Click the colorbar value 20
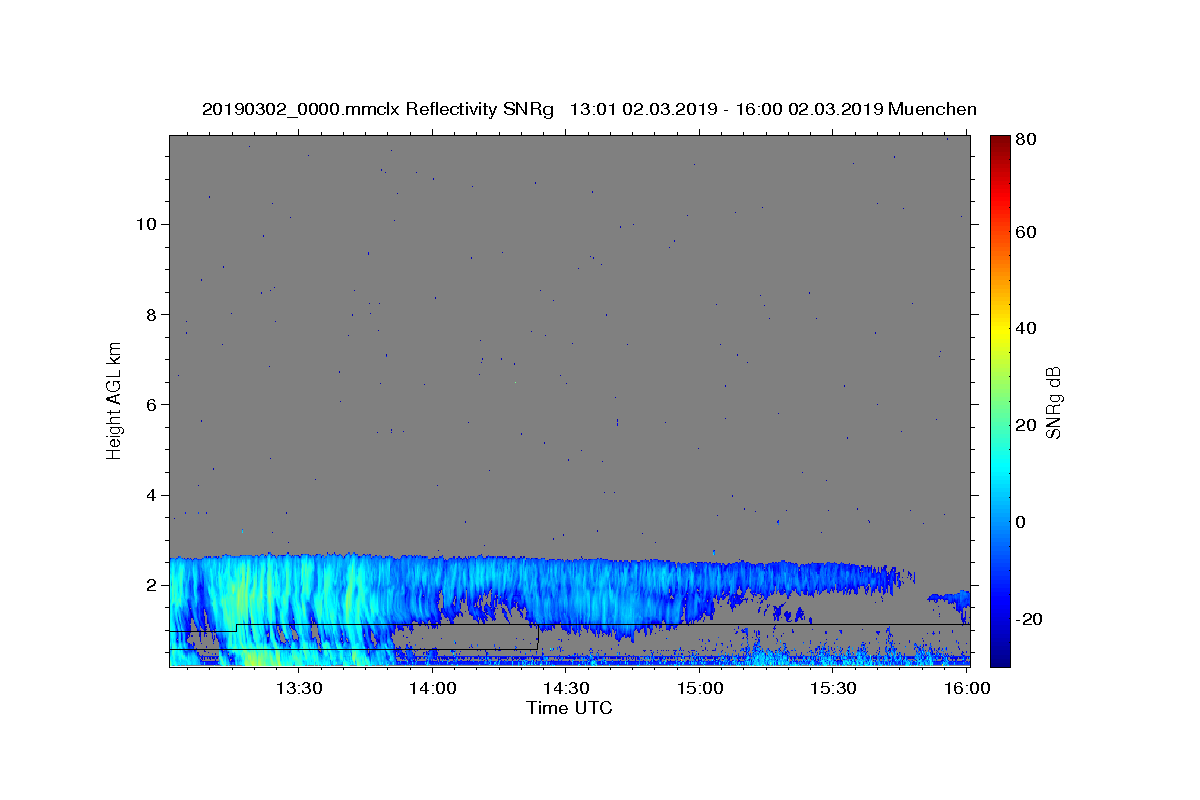The image size is (1200, 800). (x=1027, y=425)
